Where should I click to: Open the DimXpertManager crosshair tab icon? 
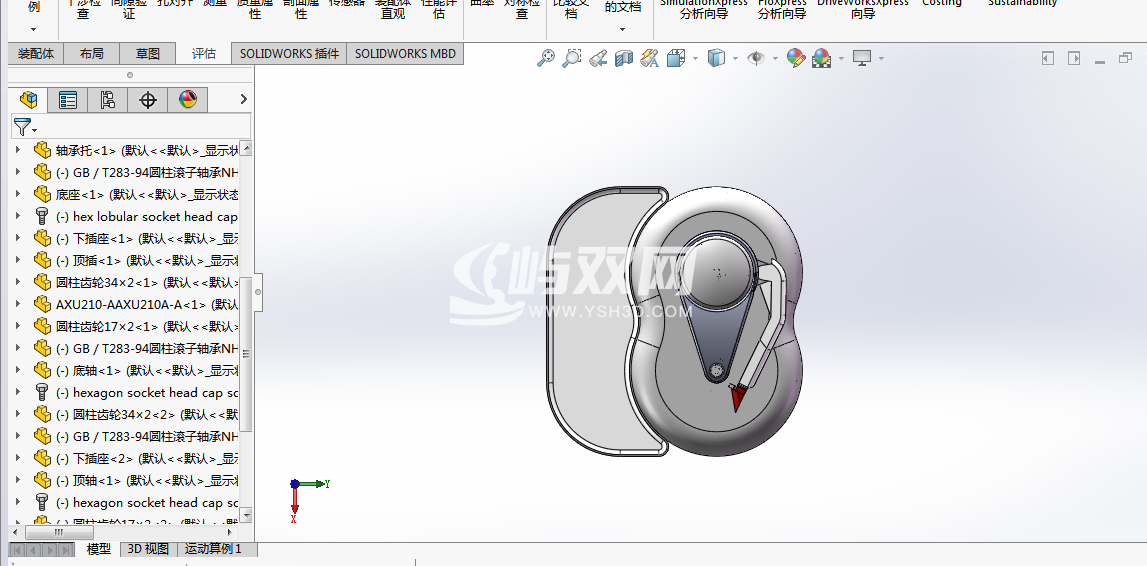click(148, 99)
